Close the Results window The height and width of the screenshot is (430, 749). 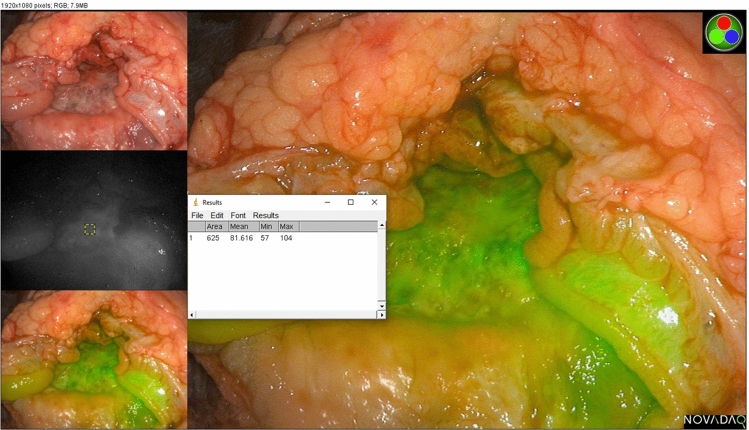click(x=375, y=202)
